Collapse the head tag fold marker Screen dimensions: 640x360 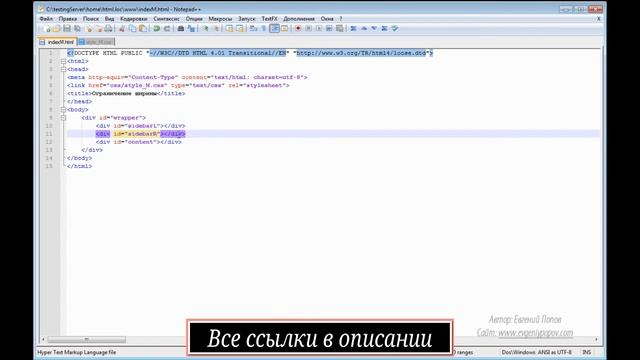click(63, 69)
